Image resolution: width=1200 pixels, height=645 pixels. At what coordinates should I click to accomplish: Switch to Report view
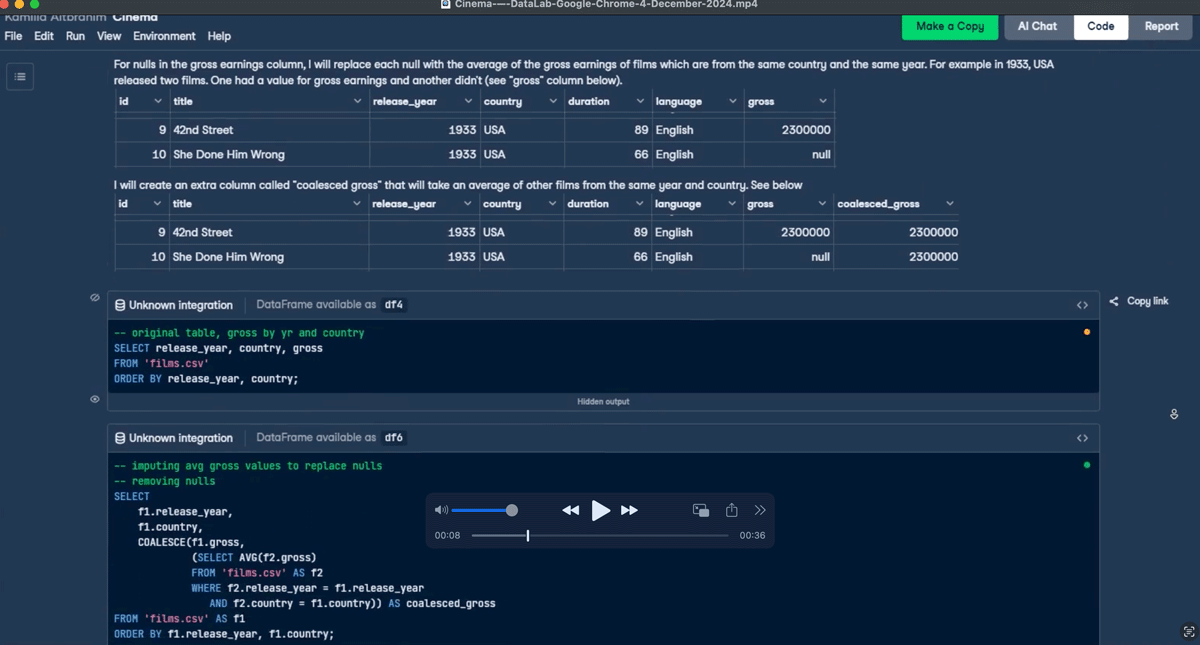point(1161,26)
